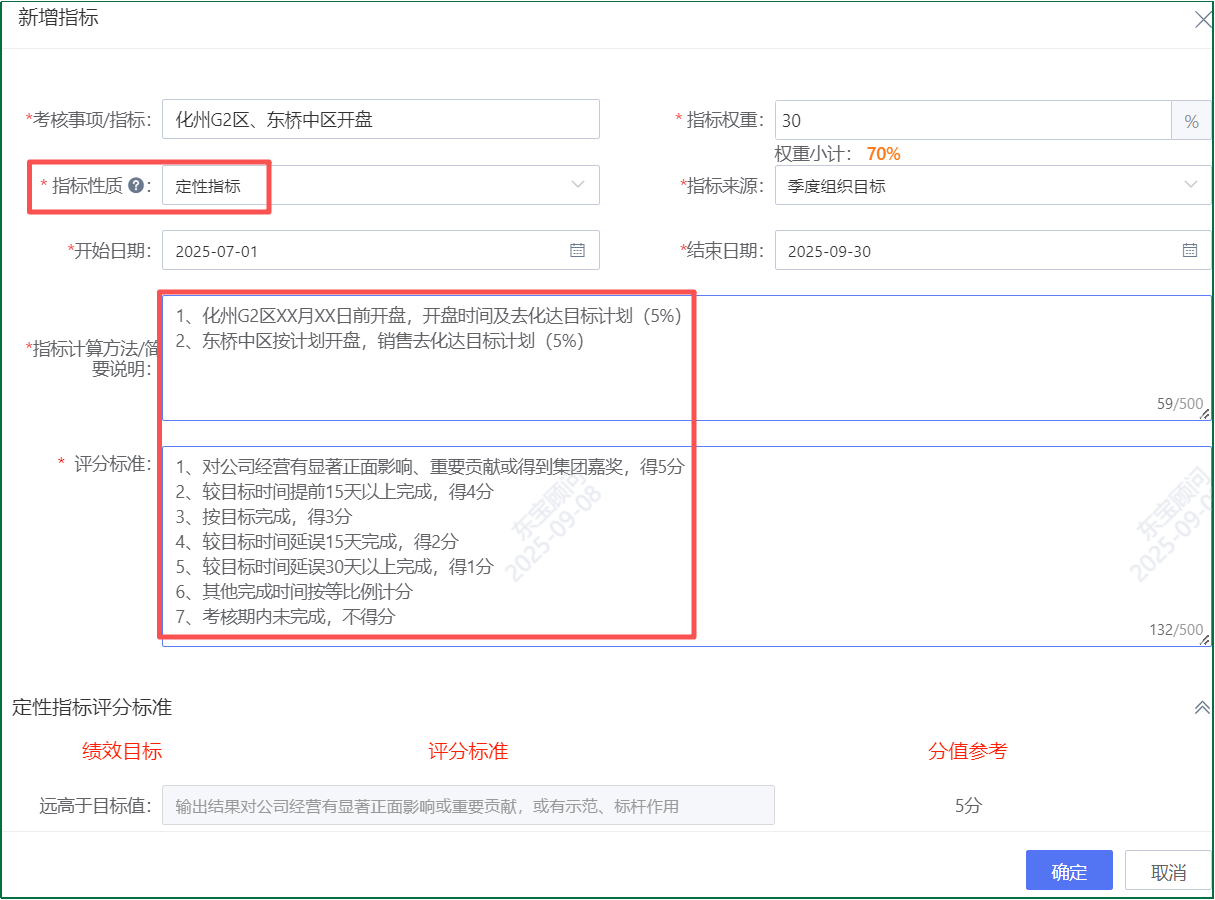Expand the 指标来源 dropdown showing 季度组织目标

point(992,185)
